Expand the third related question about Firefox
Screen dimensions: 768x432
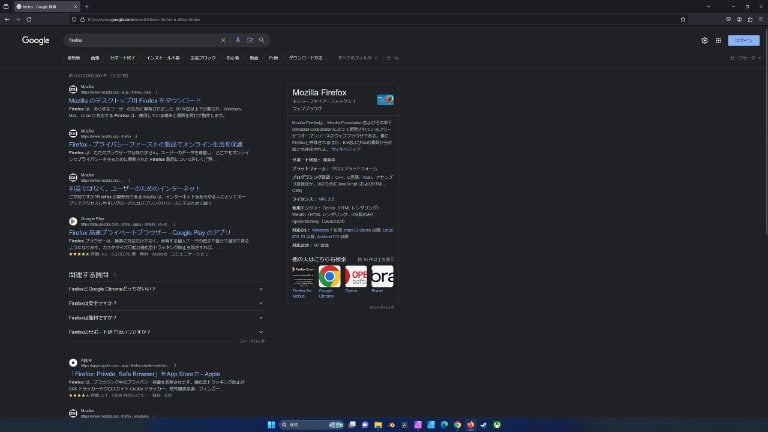coord(166,318)
